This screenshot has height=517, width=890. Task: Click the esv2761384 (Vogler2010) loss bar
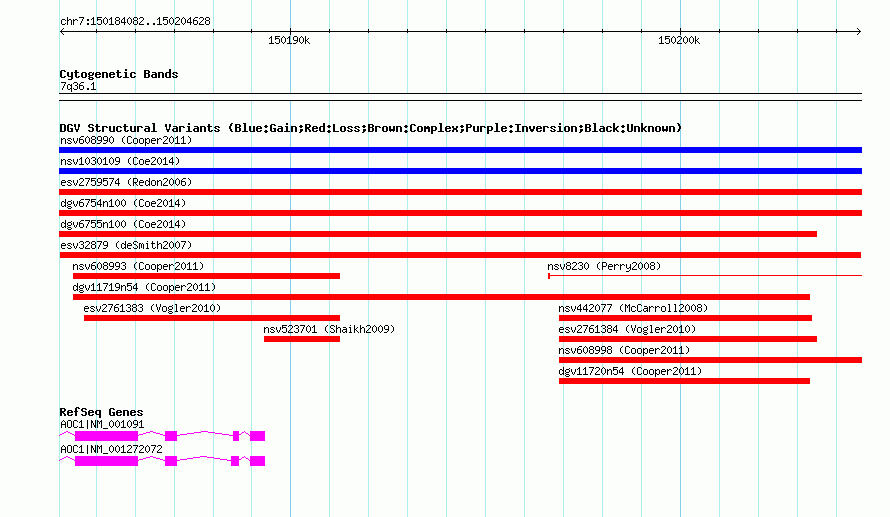(x=687, y=339)
